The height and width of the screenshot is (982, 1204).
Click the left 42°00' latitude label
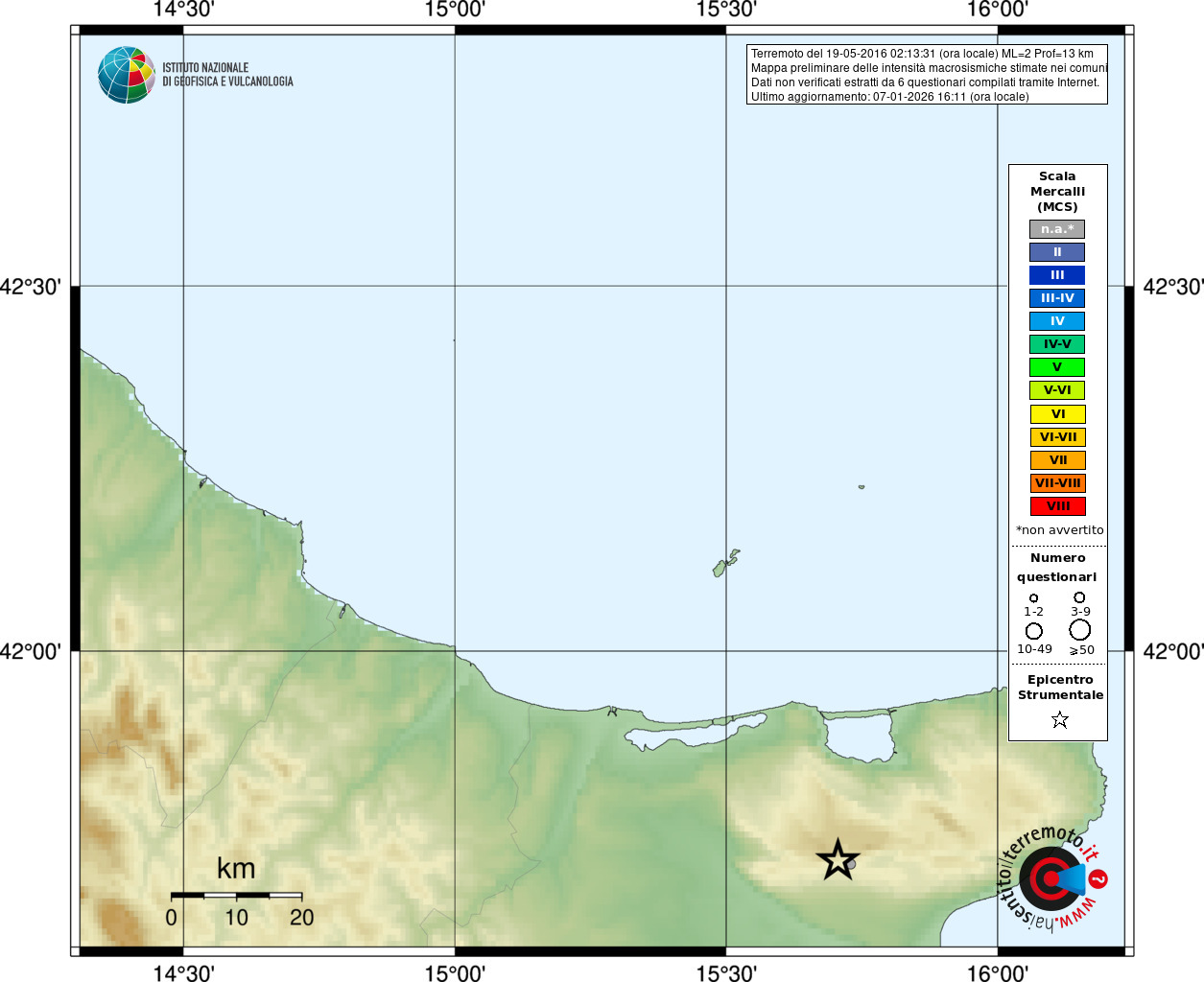(31, 652)
